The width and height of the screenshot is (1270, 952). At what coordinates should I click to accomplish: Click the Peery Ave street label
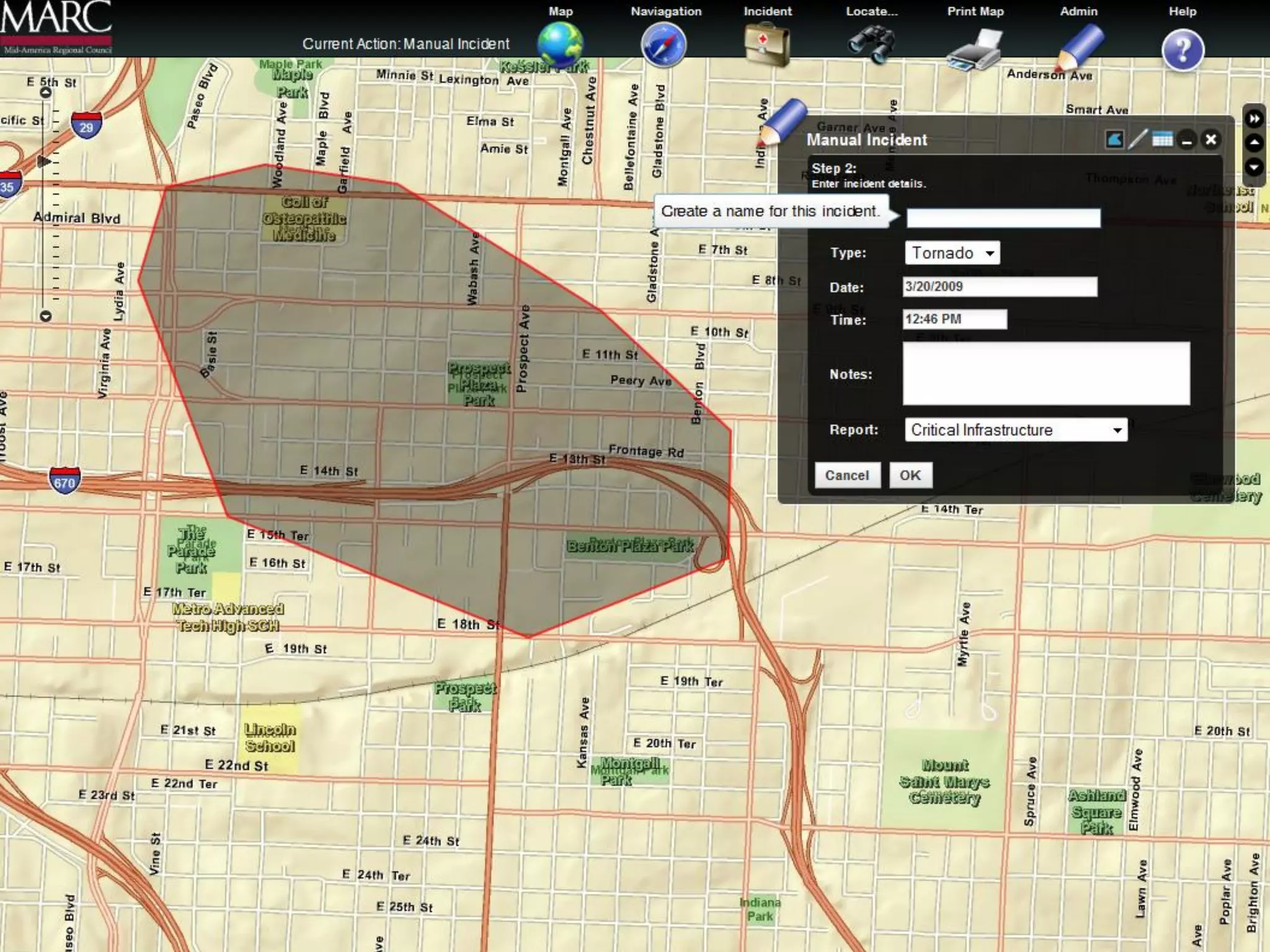[641, 380]
